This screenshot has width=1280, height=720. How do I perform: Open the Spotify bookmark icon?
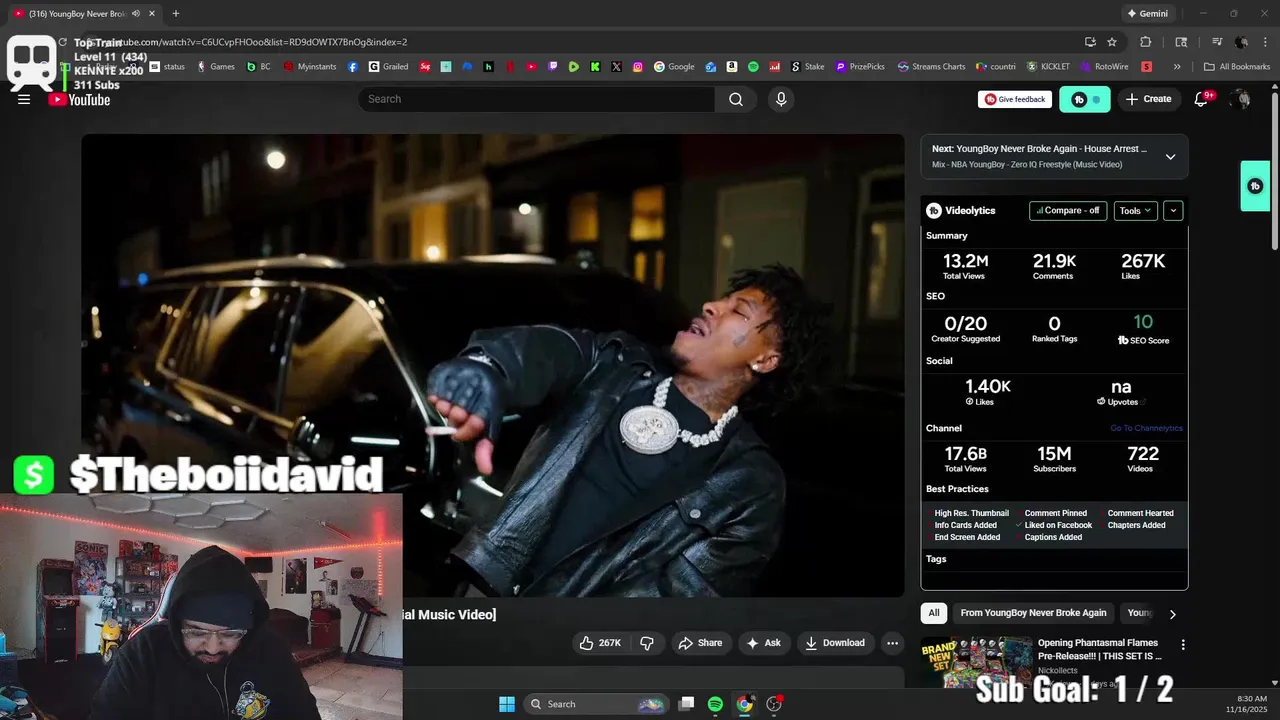coord(753,67)
